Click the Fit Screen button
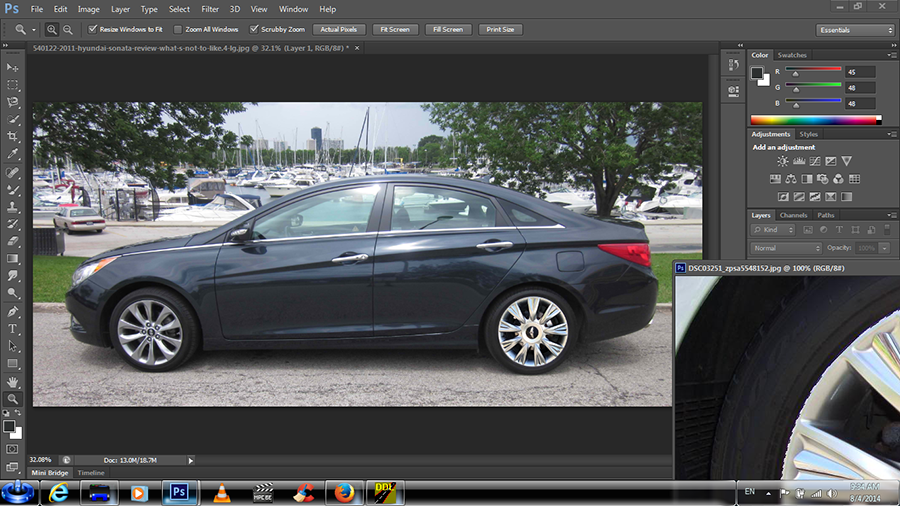 395,30
